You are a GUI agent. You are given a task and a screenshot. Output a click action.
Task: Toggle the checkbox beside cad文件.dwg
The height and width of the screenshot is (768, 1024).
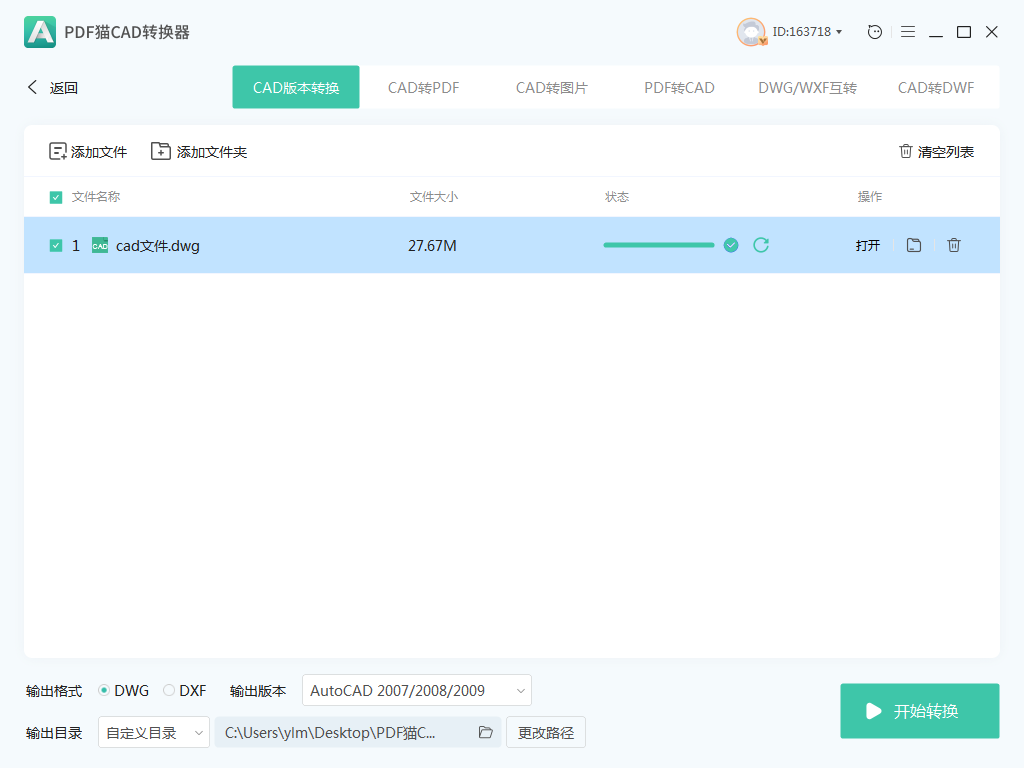(56, 245)
